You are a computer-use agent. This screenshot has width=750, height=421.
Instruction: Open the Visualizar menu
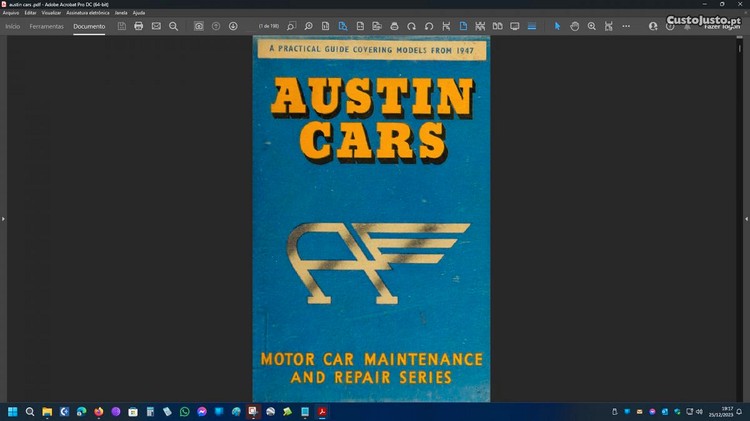tap(51, 13)
